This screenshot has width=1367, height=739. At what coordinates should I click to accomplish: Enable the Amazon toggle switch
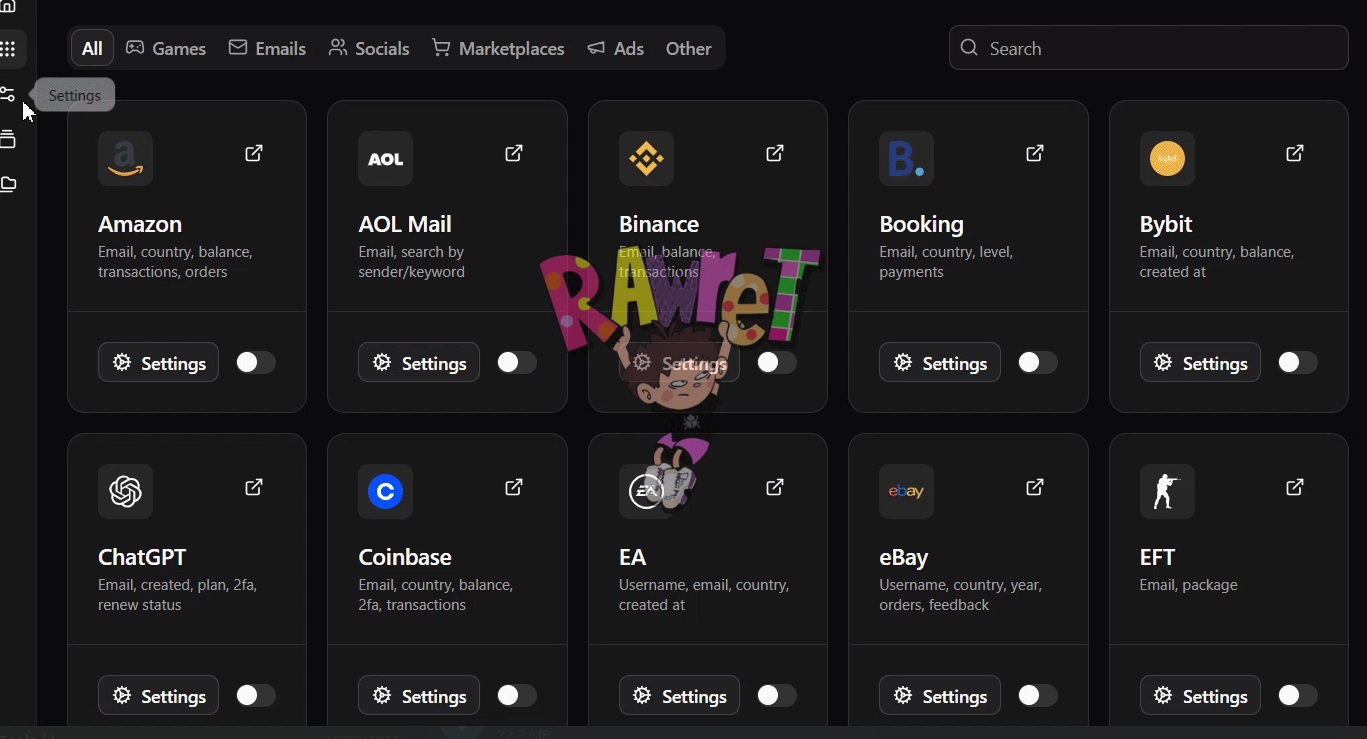point(255,362)
